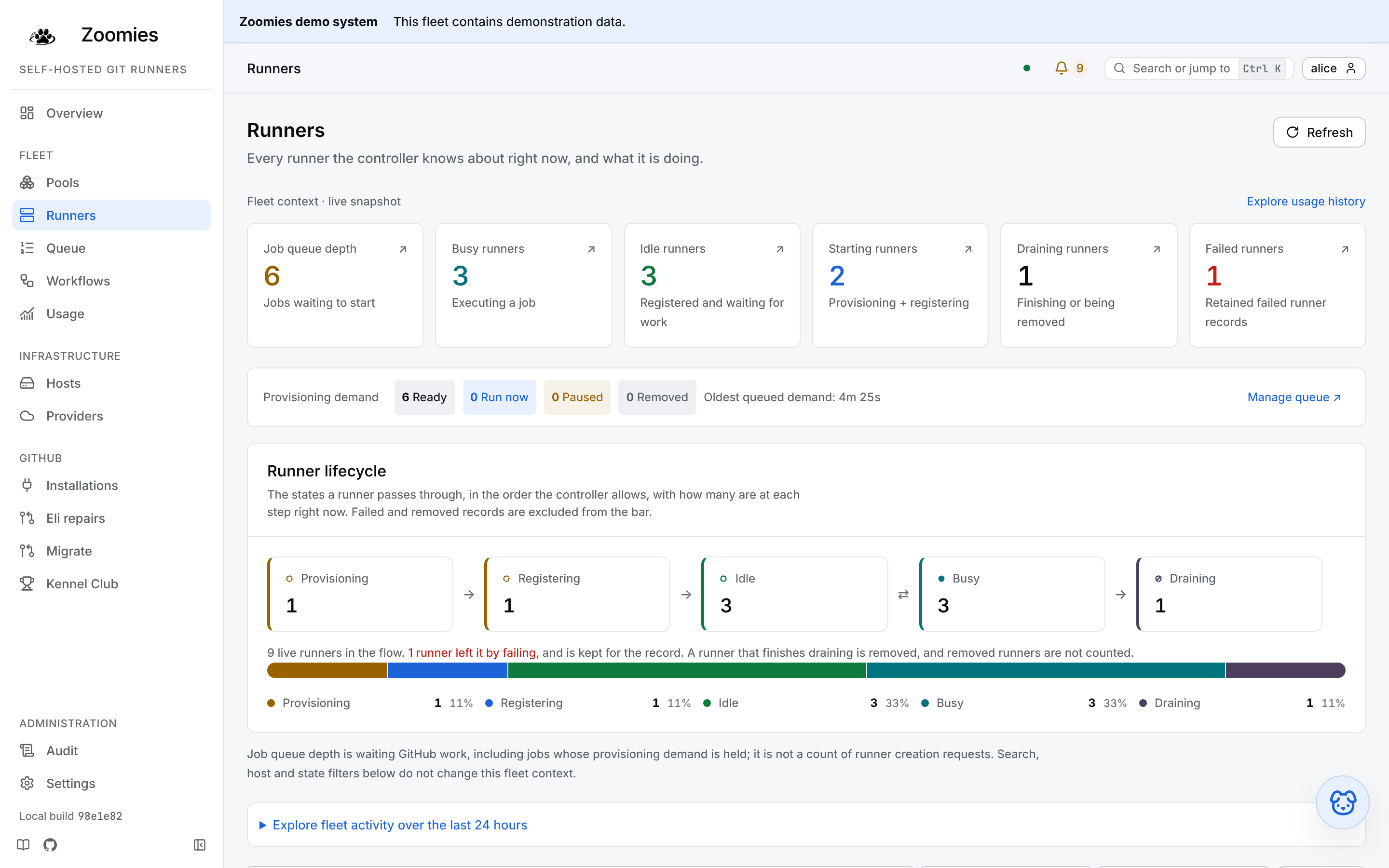The image size is (1389, 868).
Task: Click the purple Draining segment of lifecycle bar
Action: [1285, 670]
